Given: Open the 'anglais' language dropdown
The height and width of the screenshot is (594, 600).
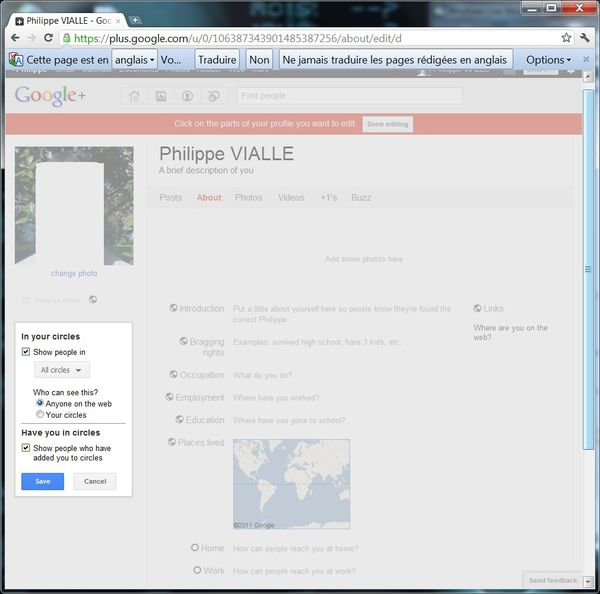Looking at the screenshot, I should pyautogui.click(x=135, y=60).
